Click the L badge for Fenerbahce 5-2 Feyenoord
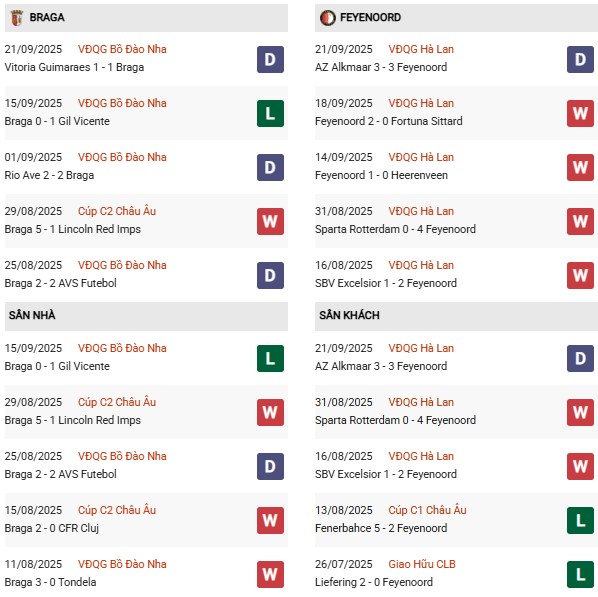Image resolution: width=598 pixels, height=597 pixels. 580,520
